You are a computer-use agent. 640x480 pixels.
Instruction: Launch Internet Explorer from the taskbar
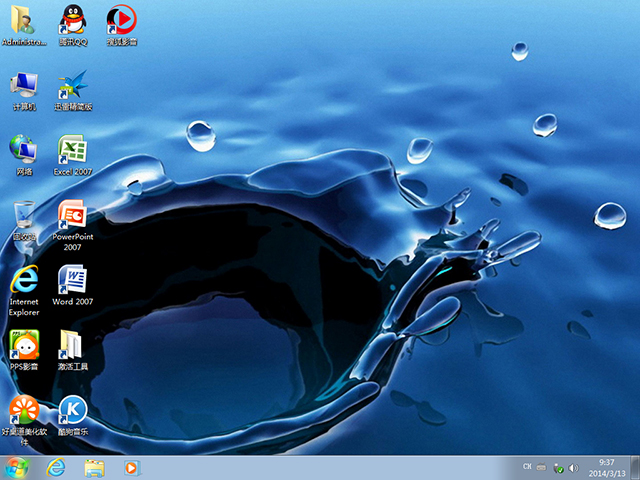[56, 467]
